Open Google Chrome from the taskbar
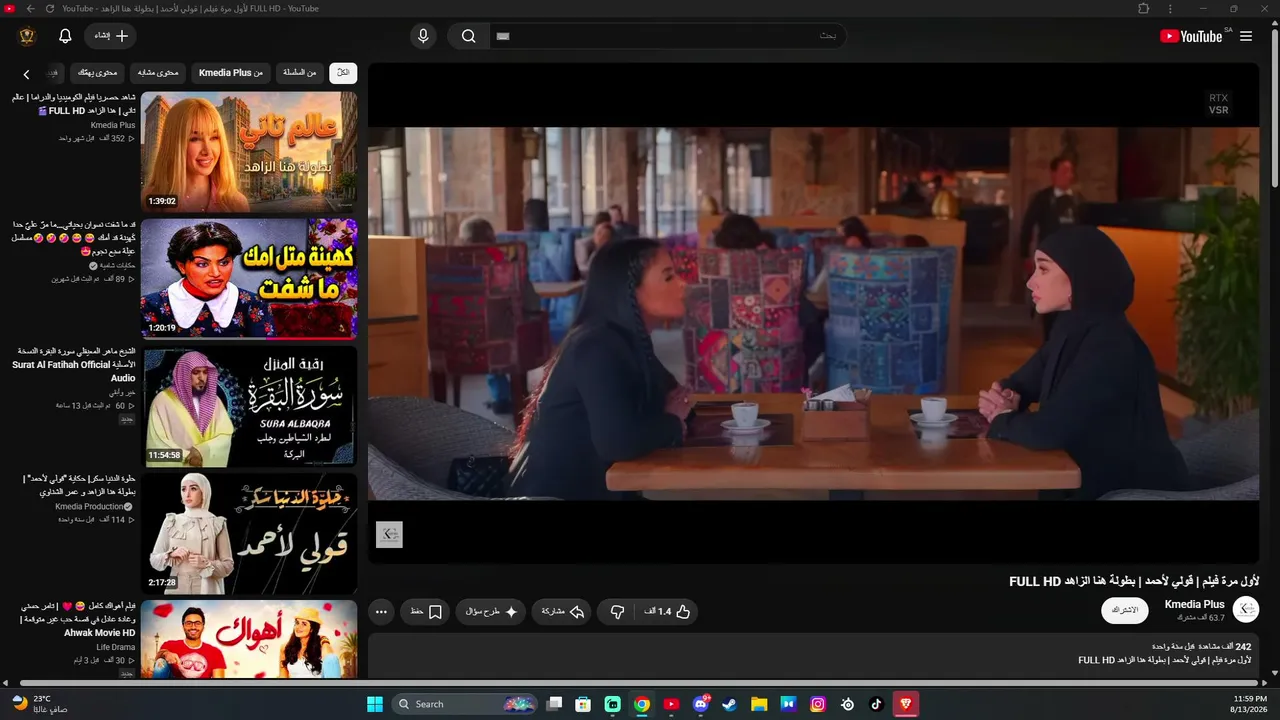This screenshot has height=720, width=1280. 642,704
